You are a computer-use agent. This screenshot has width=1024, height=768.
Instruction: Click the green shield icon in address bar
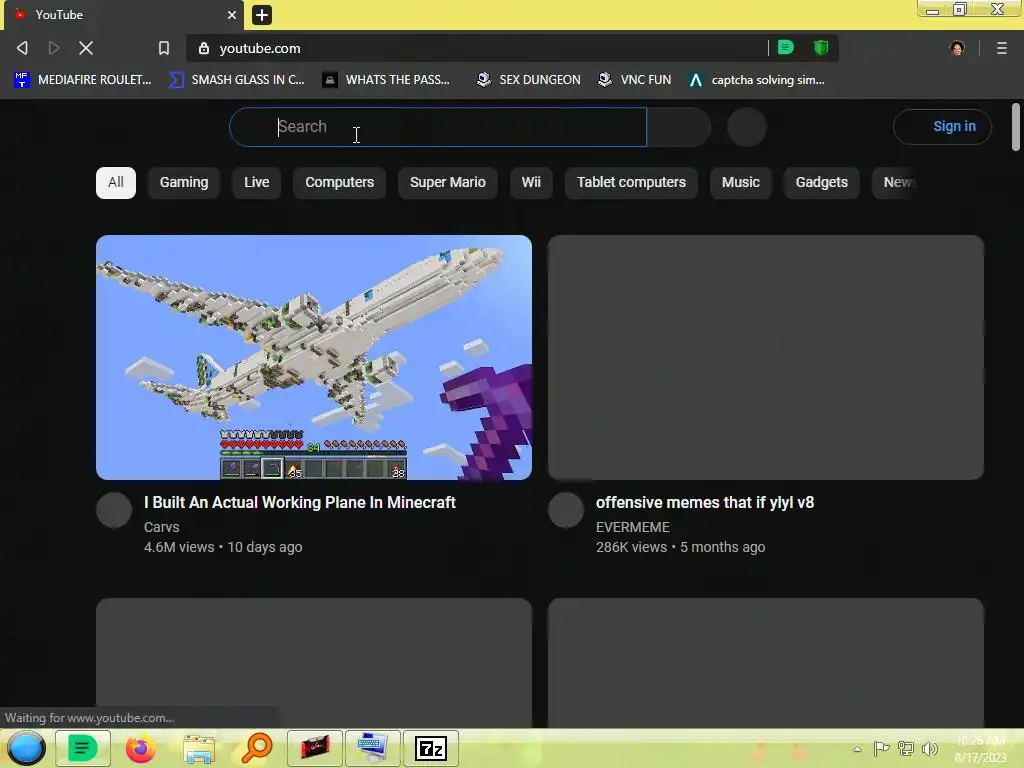point(821,48)
